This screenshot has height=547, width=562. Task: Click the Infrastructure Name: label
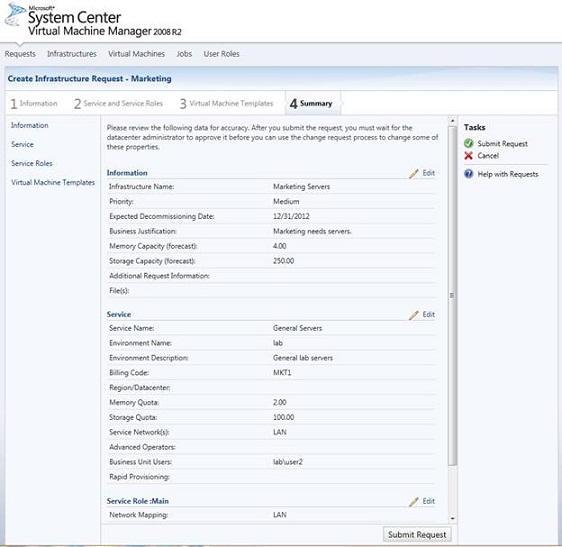pos(142,186)
